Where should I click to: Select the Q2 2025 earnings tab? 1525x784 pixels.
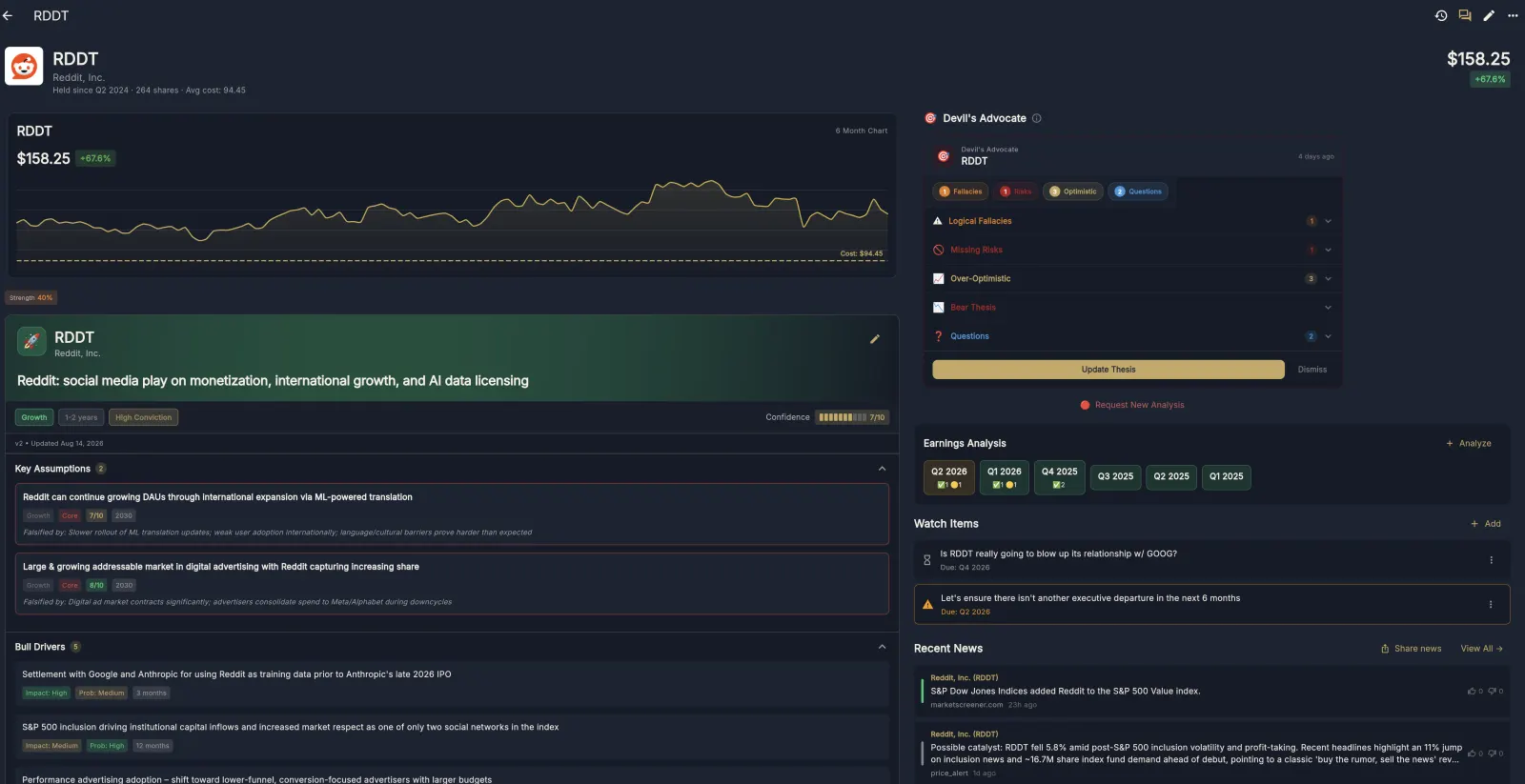coord(1171,476)
